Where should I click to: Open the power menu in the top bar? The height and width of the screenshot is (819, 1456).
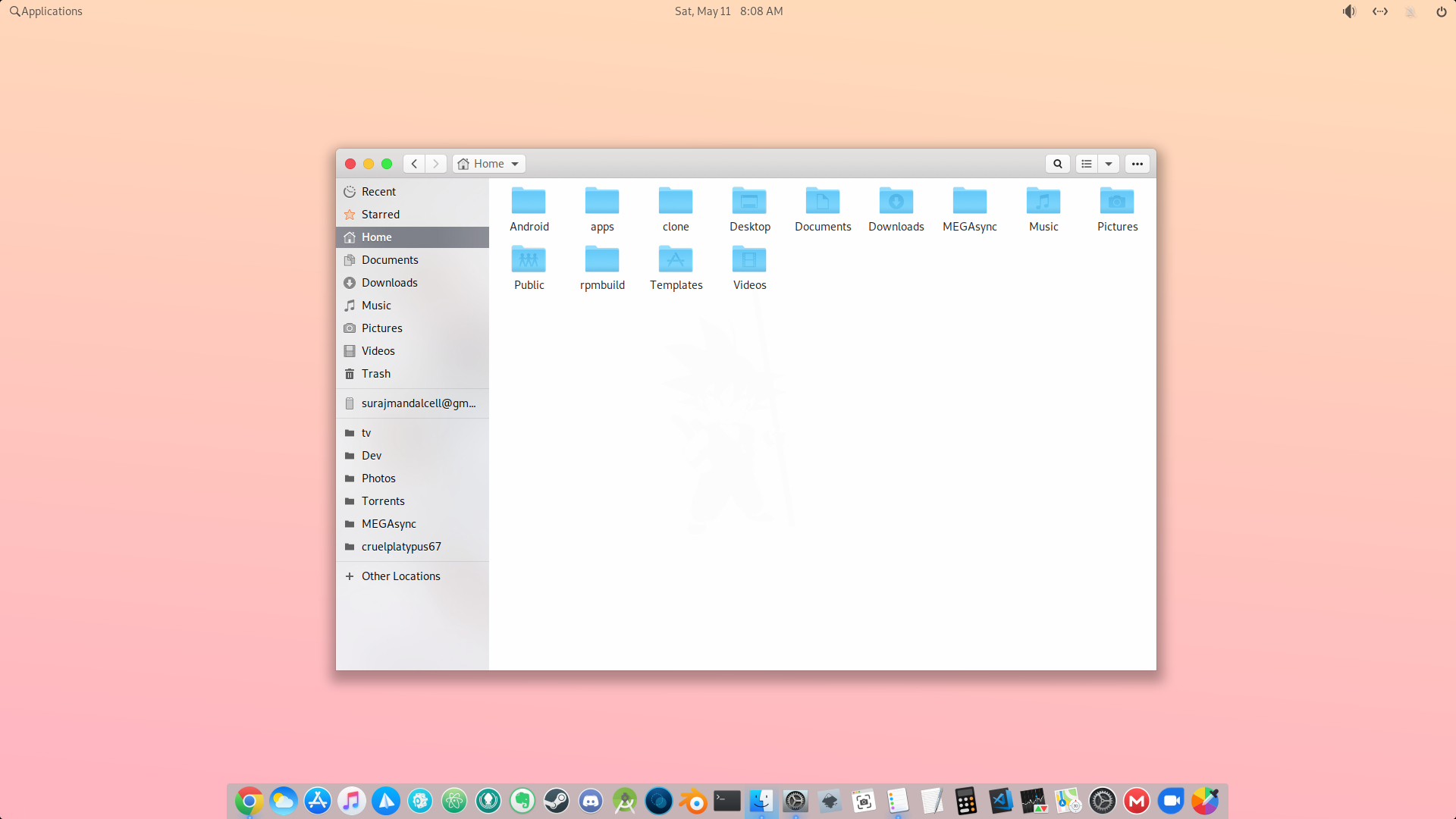coord(1441,11)
